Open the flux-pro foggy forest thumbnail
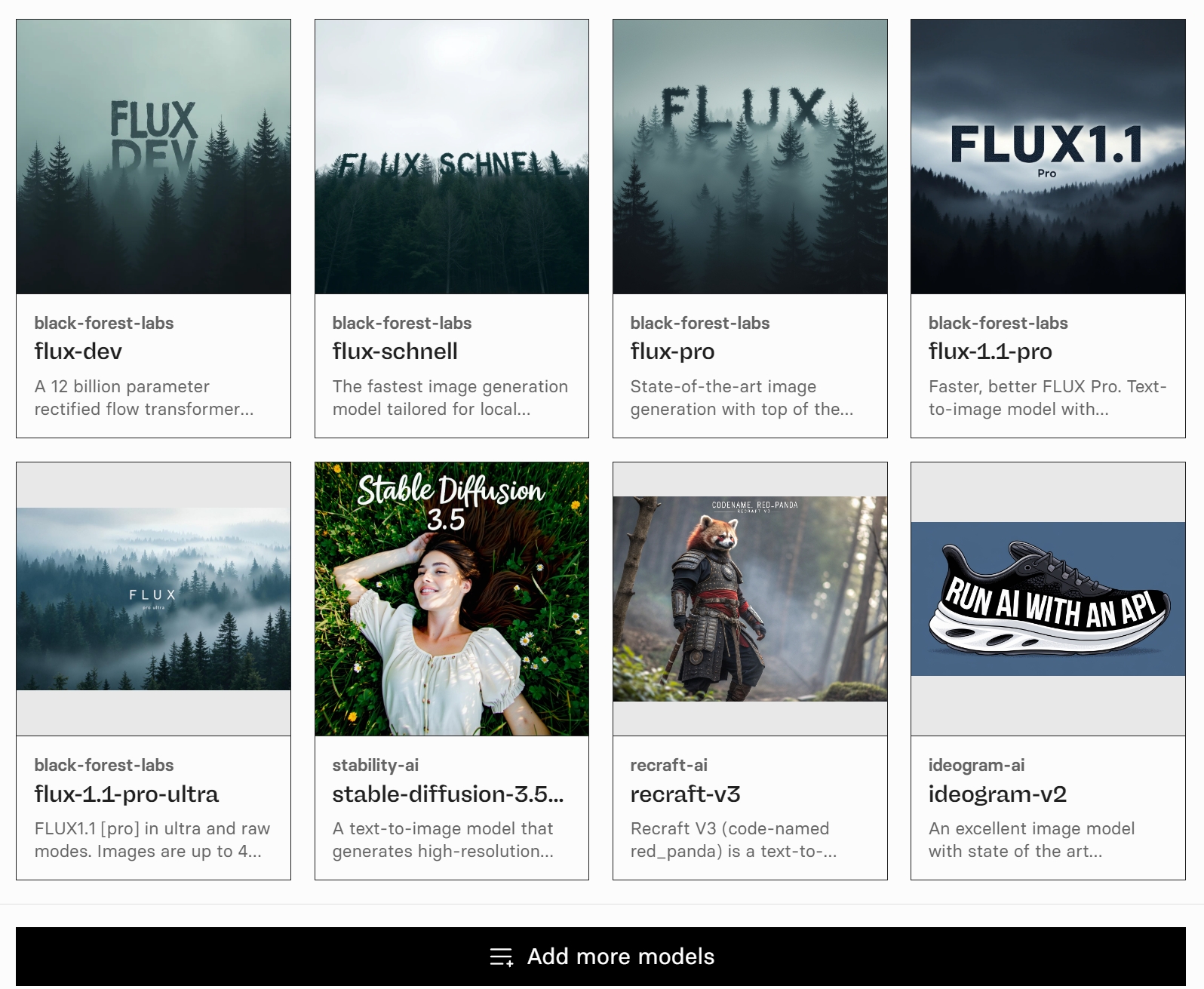The width and height of the screenshot is (1204, 989). (x=750, y=157)
